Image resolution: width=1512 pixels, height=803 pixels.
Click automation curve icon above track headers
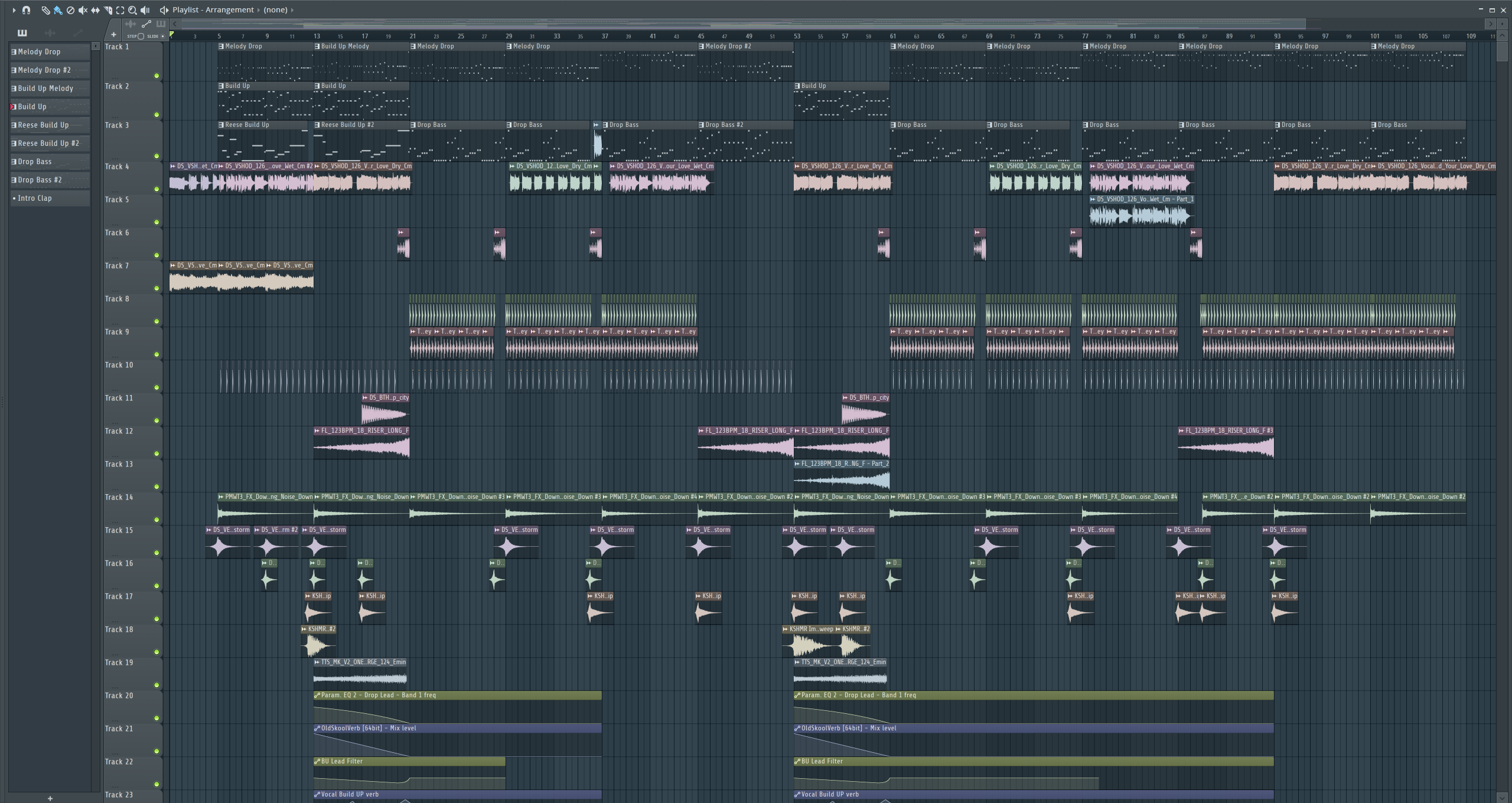coord(146,24)
